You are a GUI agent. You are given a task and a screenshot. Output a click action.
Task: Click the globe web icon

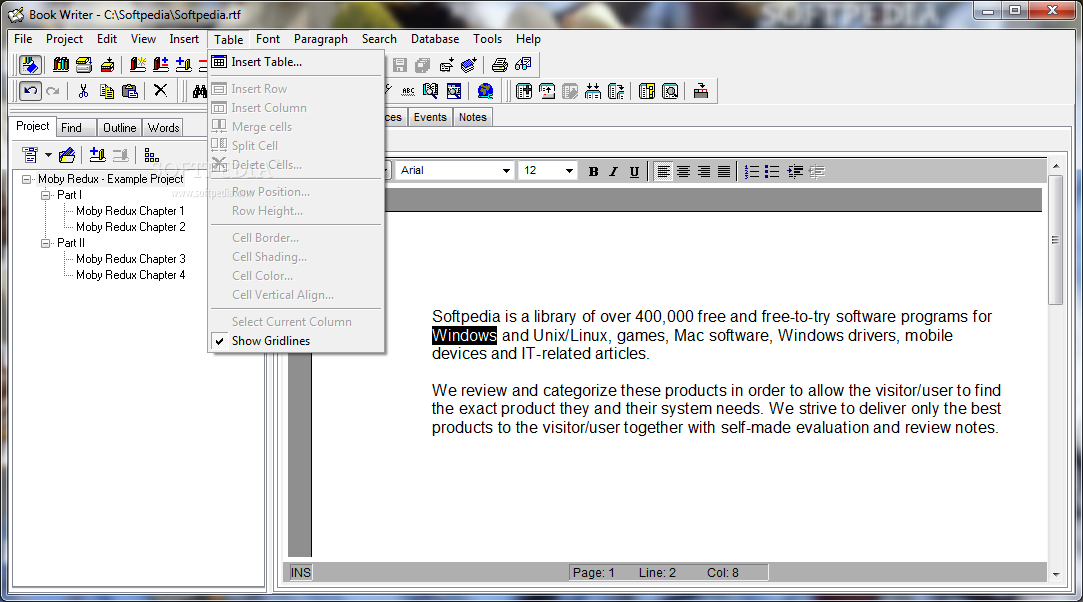pos(486,91)
